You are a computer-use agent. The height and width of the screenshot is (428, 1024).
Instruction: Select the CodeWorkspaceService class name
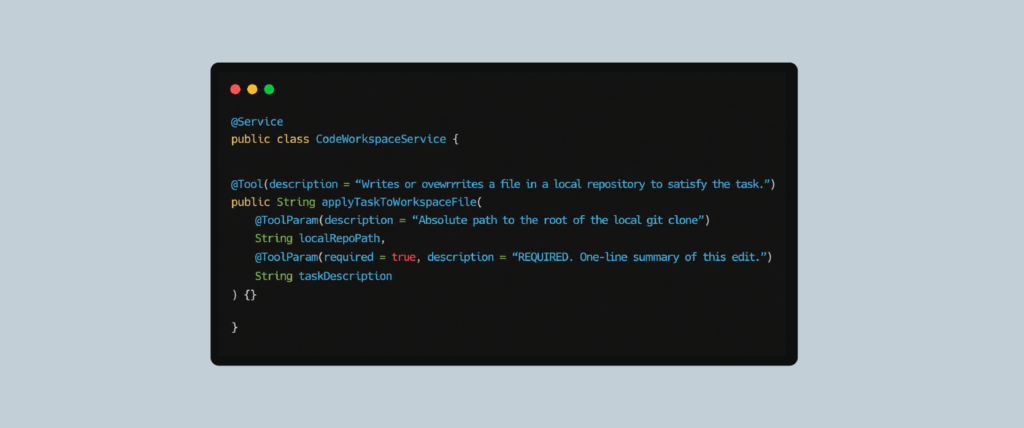pyautogui.click(x=381, y=139)
